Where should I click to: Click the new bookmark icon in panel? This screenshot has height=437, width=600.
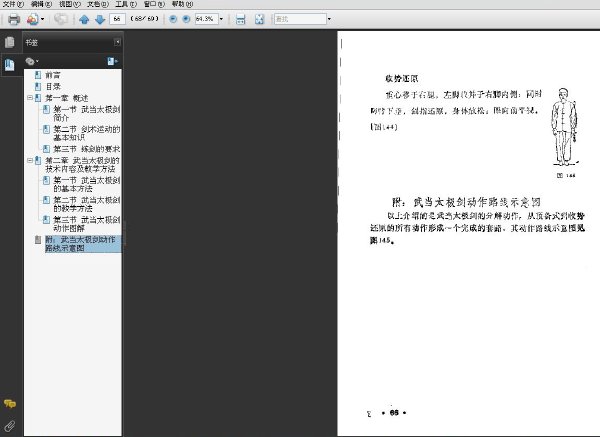pos(112,61)
